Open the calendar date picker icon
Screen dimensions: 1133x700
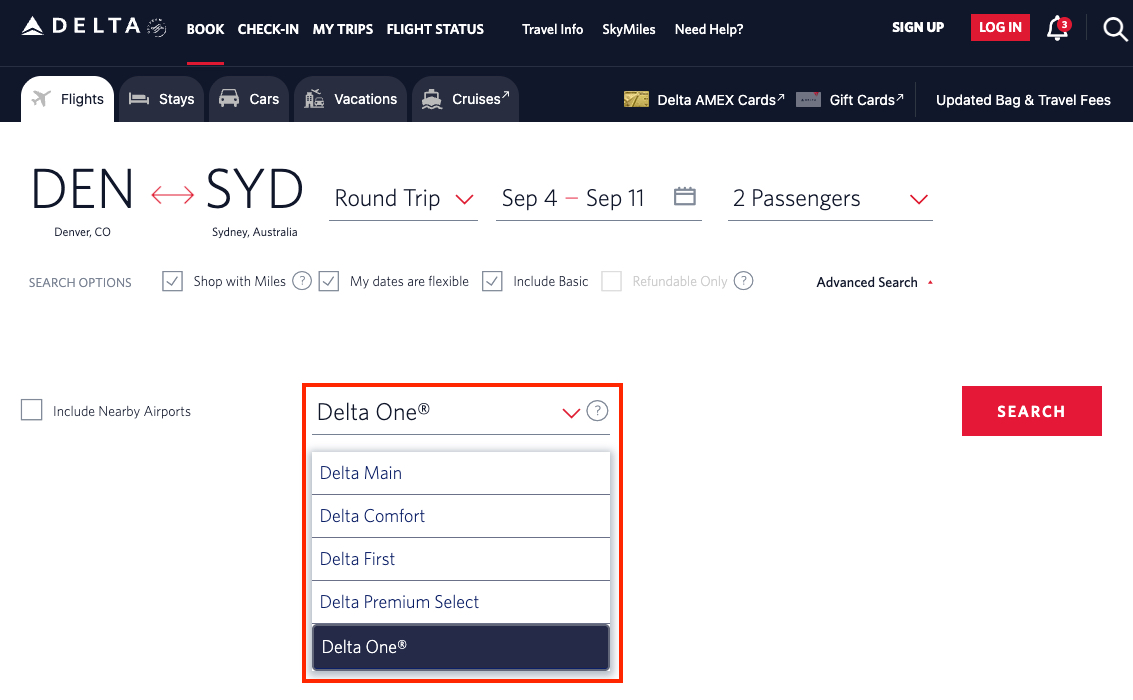click(x=684, y=197)
